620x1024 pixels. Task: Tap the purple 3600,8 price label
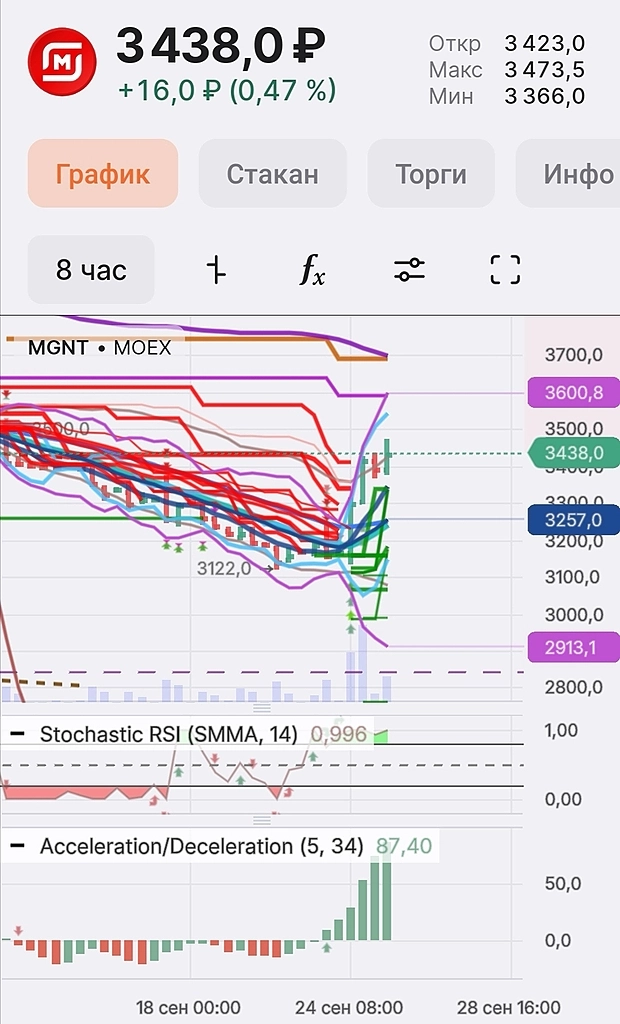coord(573,392)
